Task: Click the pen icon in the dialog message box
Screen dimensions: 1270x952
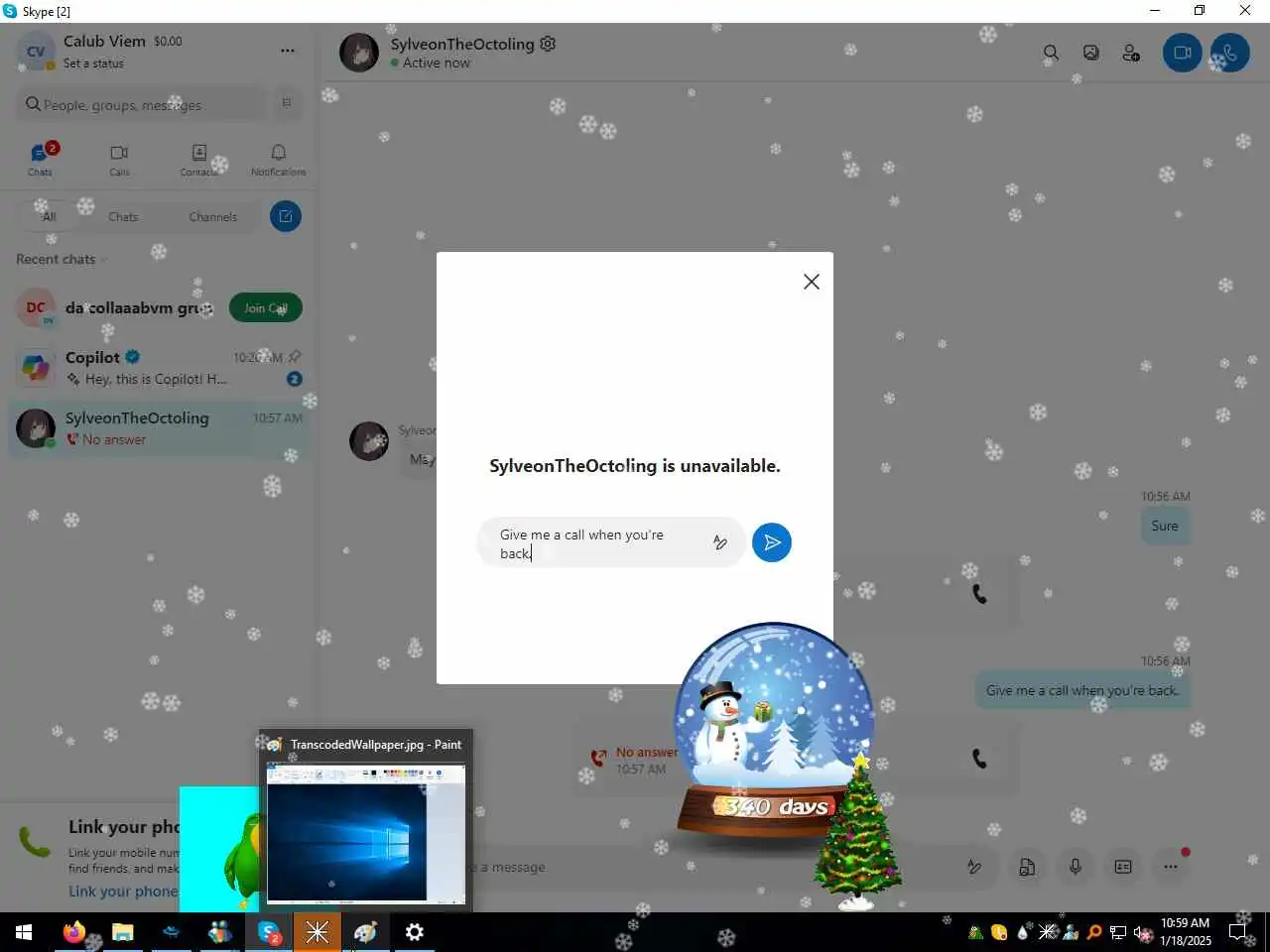Action: pyautogui.click(x=720, y=542)
